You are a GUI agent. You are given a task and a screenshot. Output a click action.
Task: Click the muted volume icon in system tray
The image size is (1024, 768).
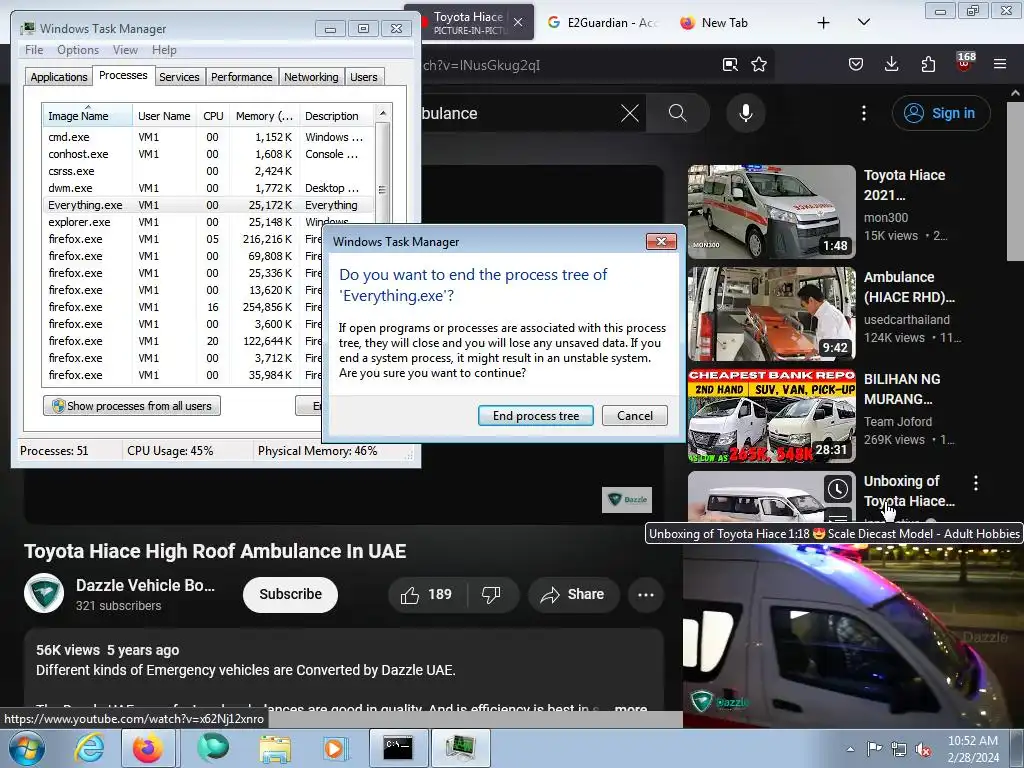pyautogui.click(x=923, y=749)
